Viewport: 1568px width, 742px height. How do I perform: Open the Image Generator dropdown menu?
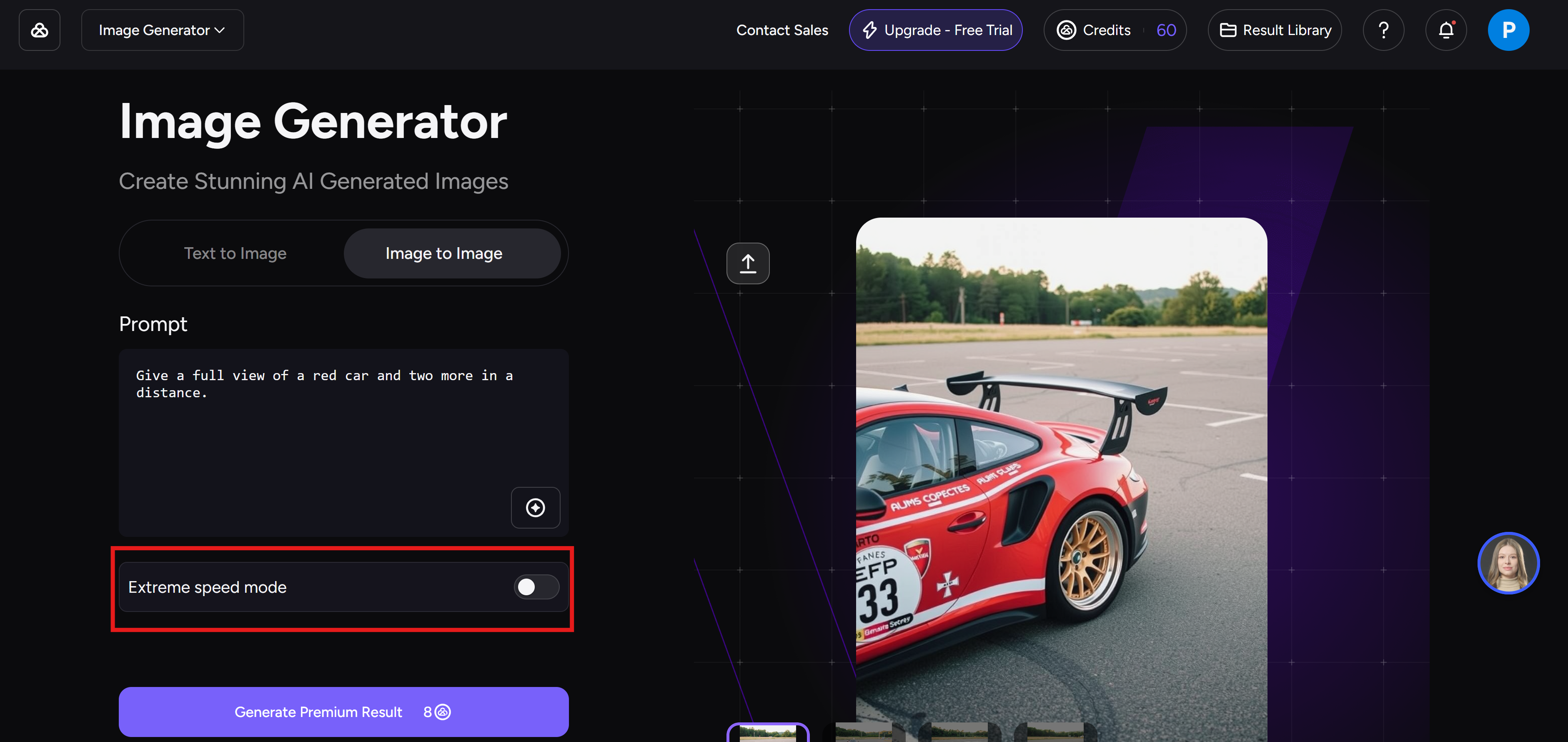162,30
